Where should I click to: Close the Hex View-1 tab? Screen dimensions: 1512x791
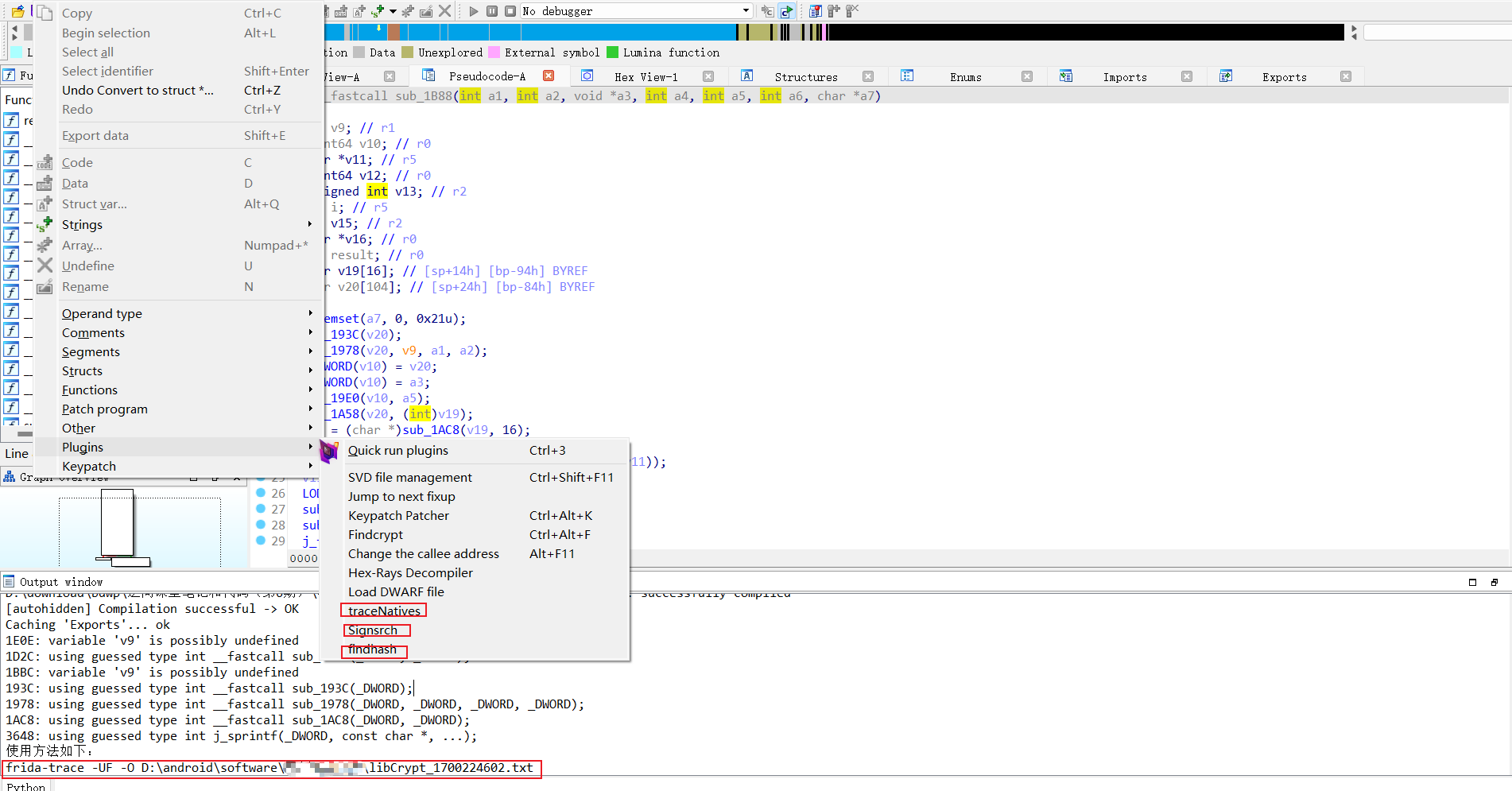(x=708, y=76)
